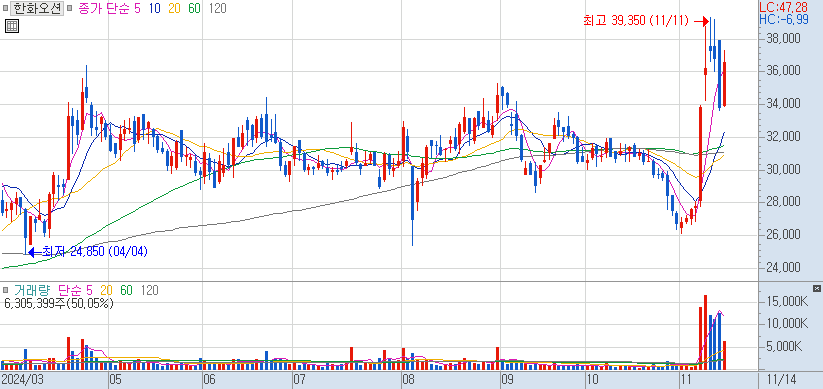Click the 26,000 price axis label
The height and width of the screenshot is (389, 823).
[785, 234]
